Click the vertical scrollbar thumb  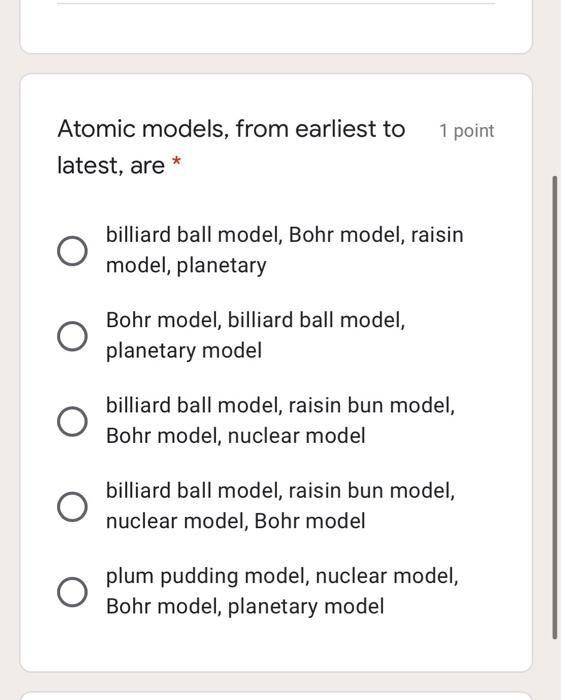[555, 407]
